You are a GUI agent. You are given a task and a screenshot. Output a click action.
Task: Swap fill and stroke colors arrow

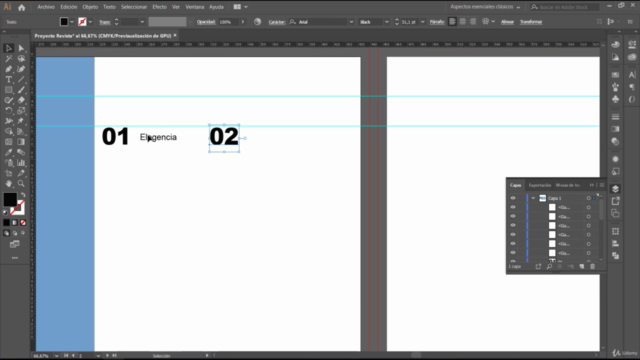point(23,195)
